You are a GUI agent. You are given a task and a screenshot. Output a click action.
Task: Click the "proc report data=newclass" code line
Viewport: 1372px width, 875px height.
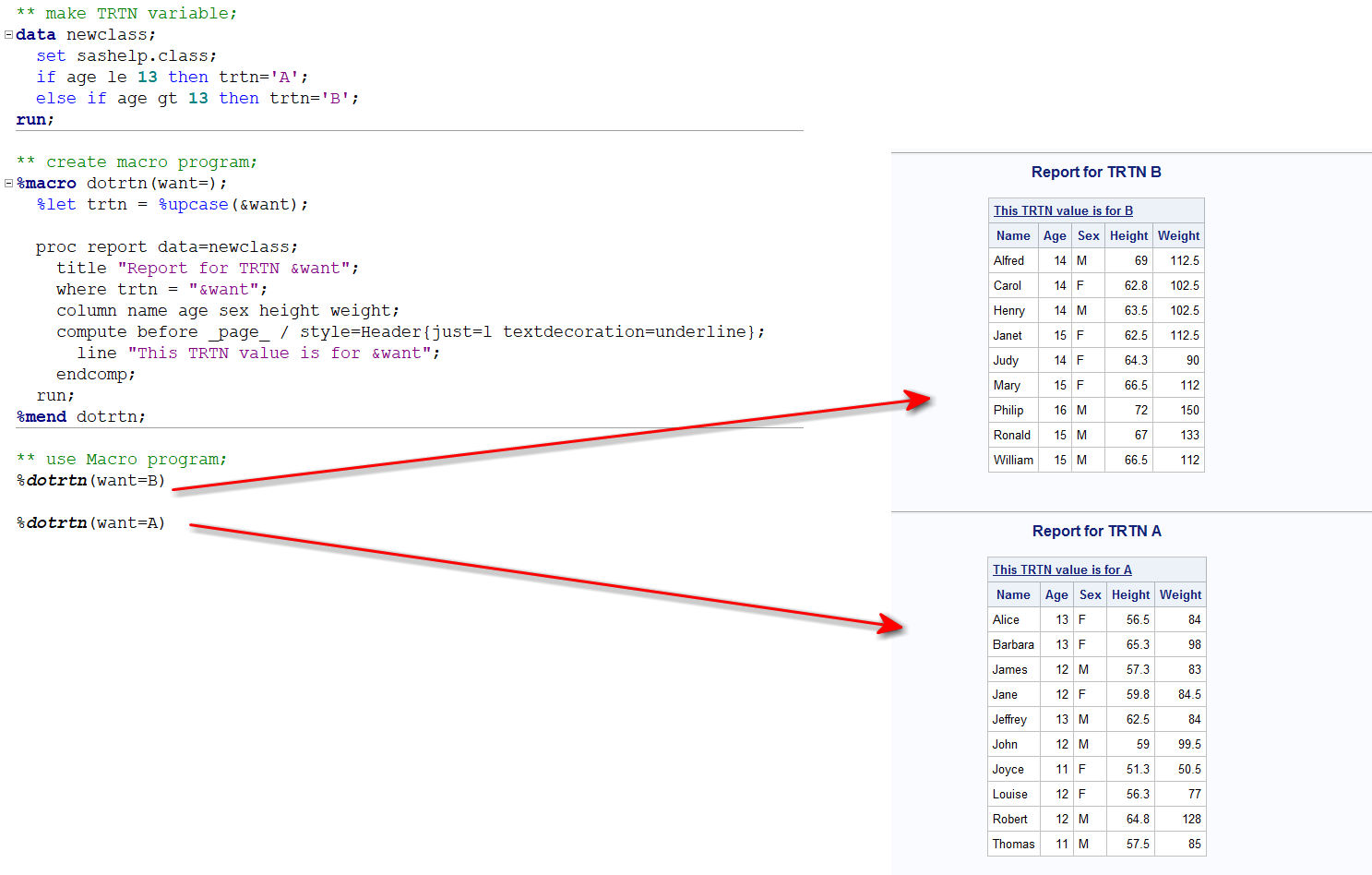166,246
